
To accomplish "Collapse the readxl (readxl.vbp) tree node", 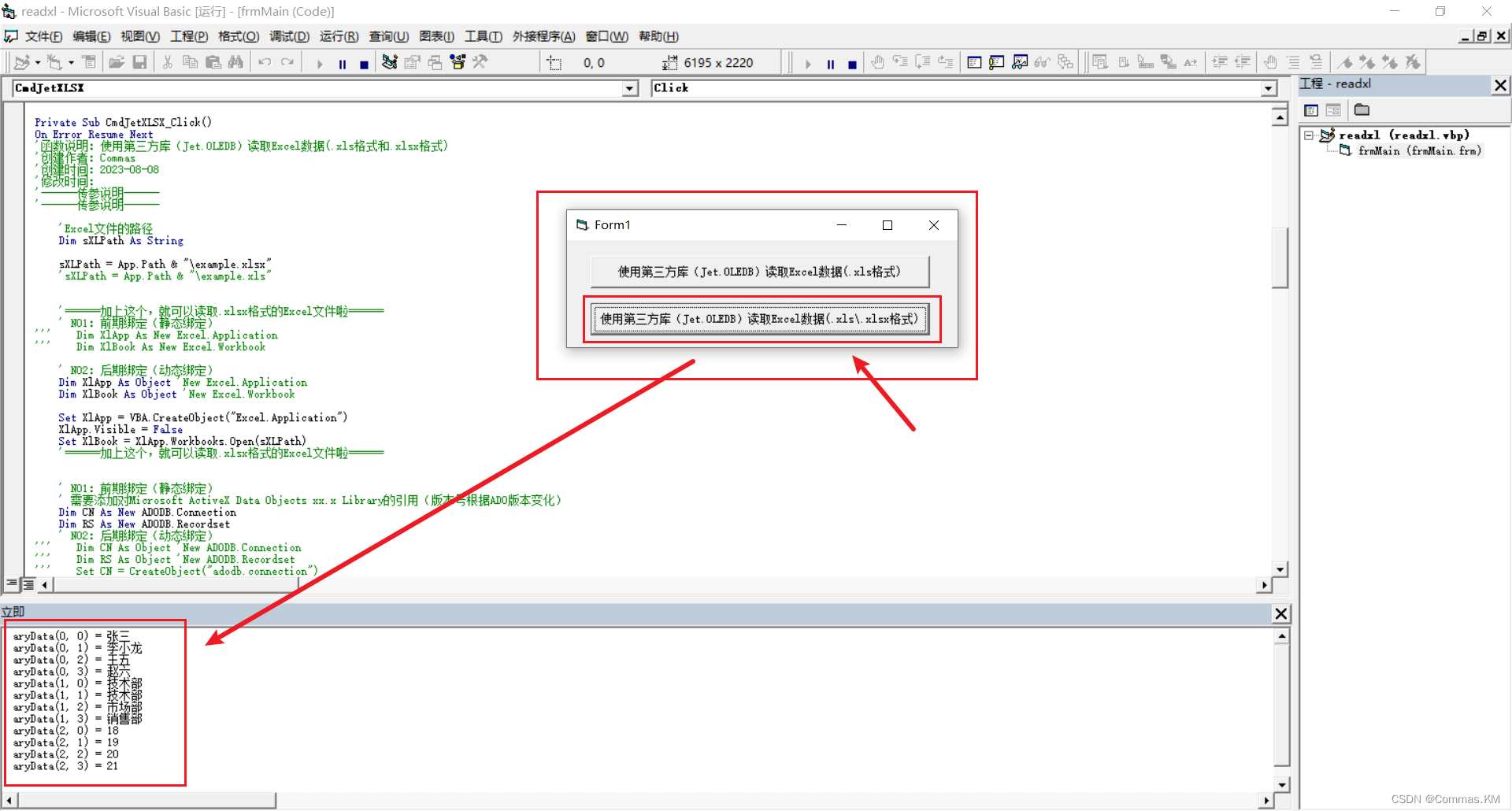I will pos(1309,135).
